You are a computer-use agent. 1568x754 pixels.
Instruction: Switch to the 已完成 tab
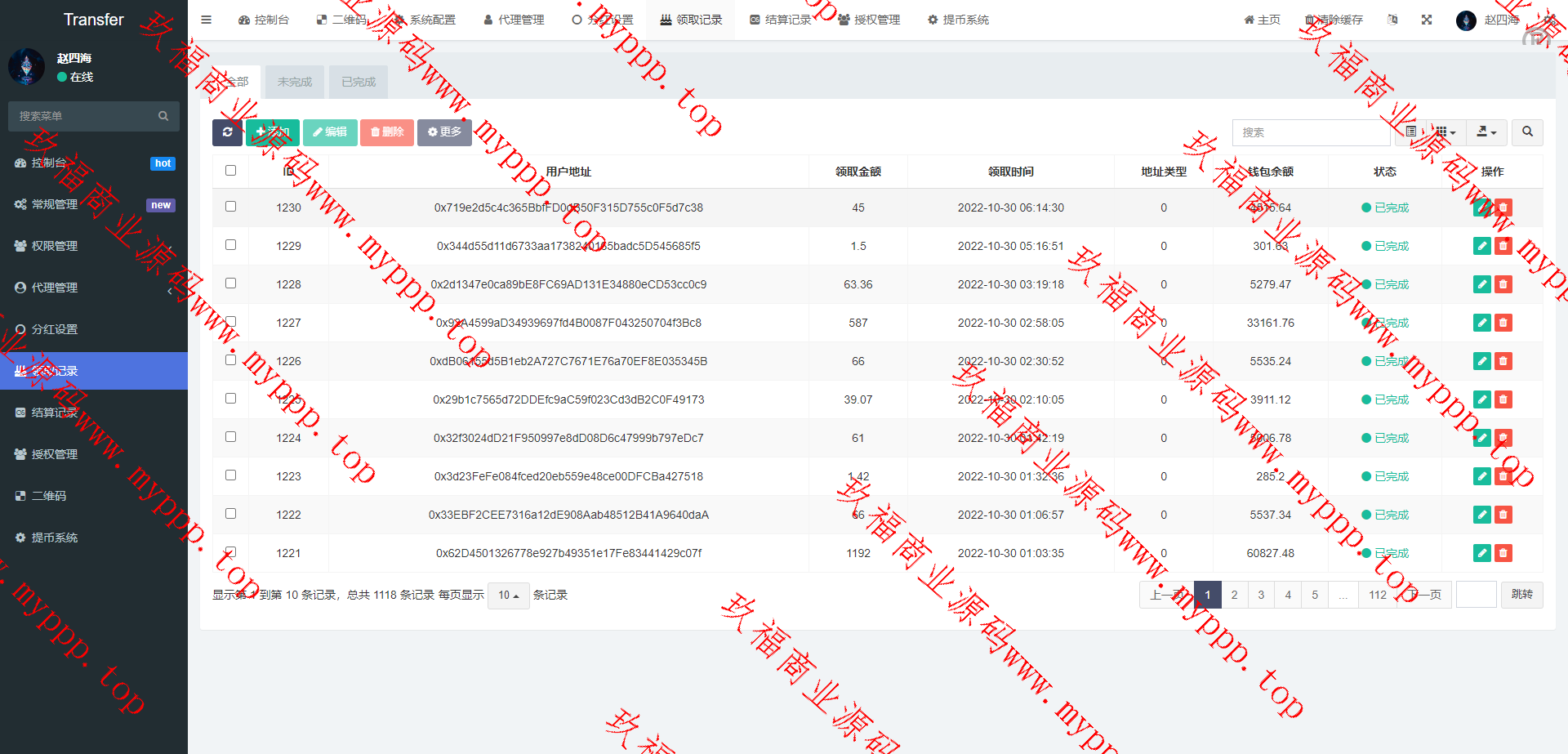coord(359,83)
